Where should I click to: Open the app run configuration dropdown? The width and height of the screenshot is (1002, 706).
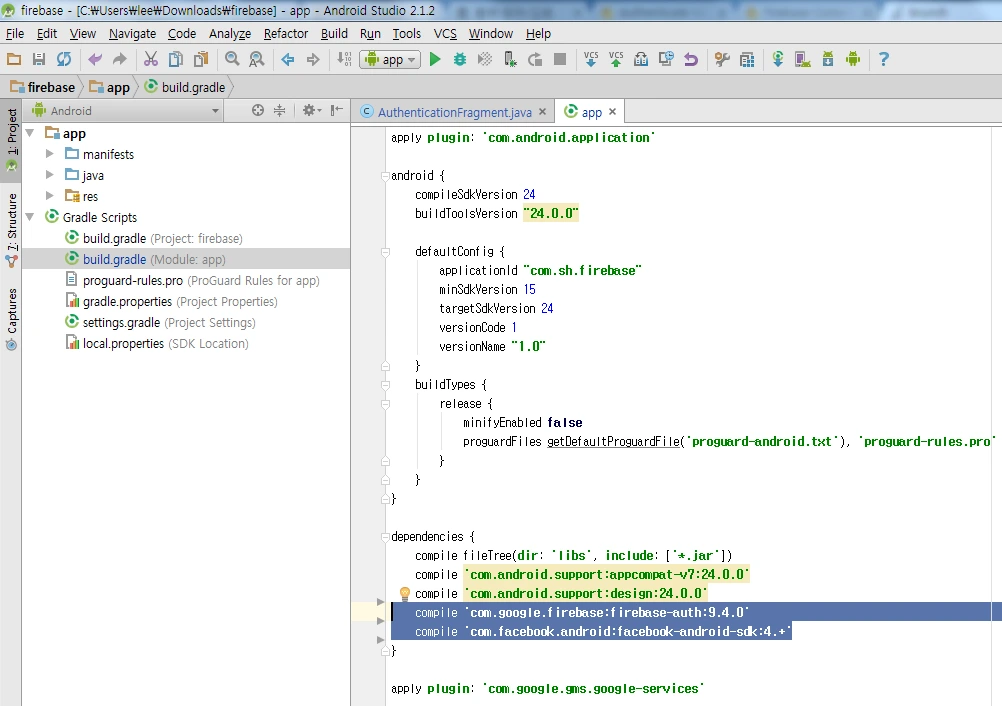pos(391,60)
